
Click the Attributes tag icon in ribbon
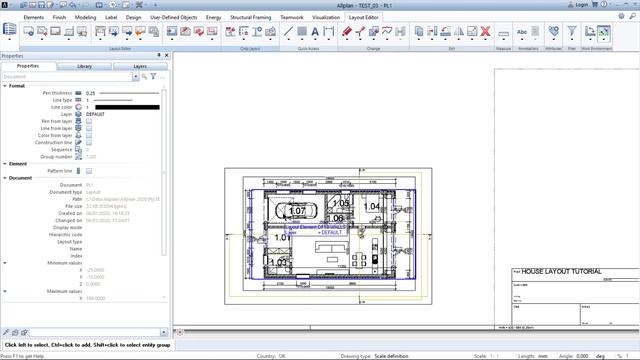[553, 31]
